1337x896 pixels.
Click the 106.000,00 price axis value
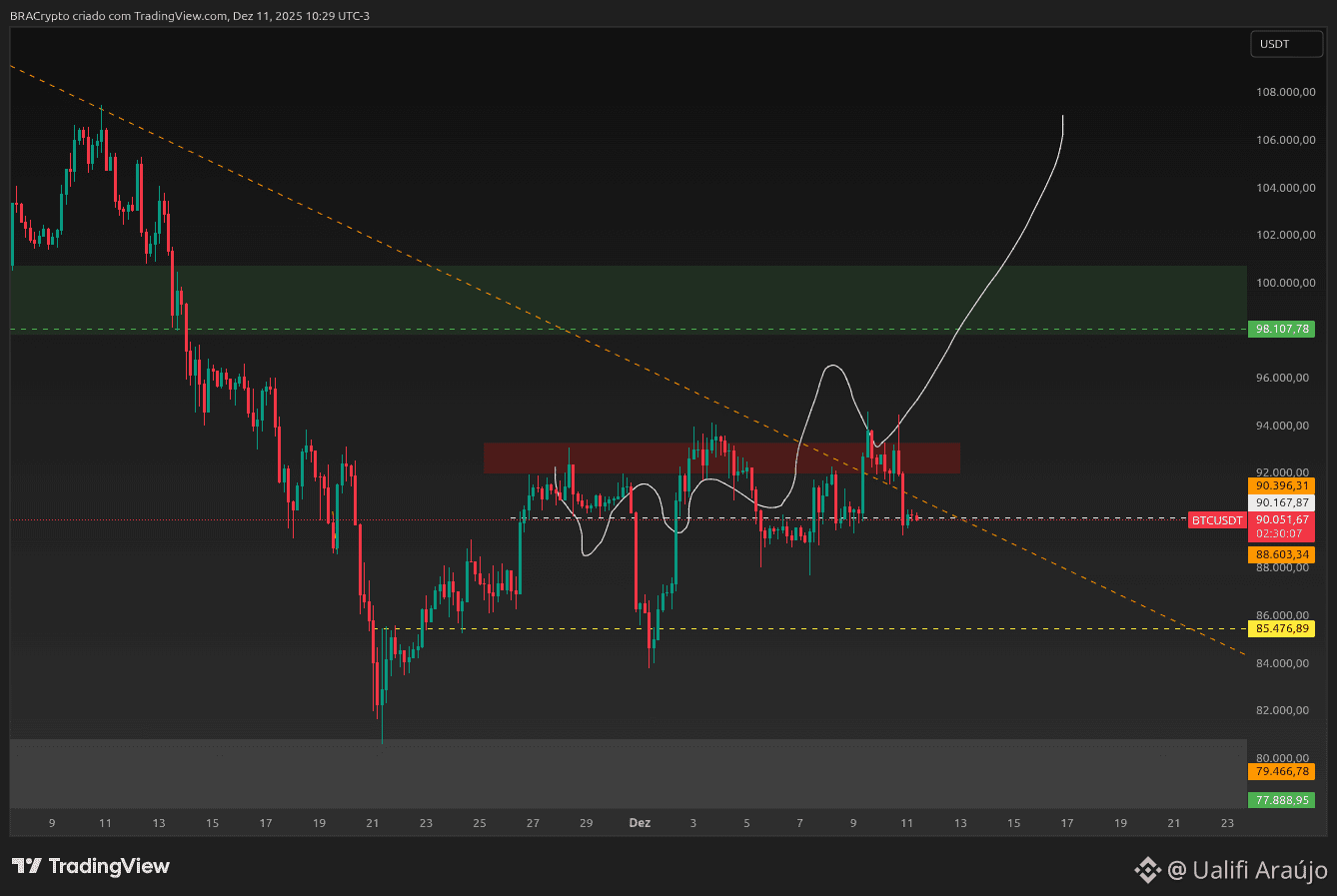[1285, 140]
